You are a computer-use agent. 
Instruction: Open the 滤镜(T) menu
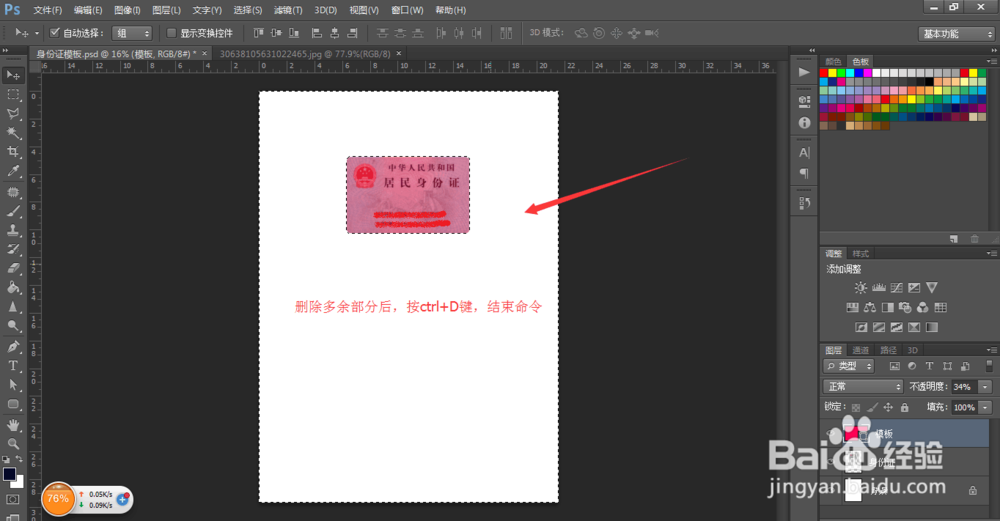click(288, 10)
